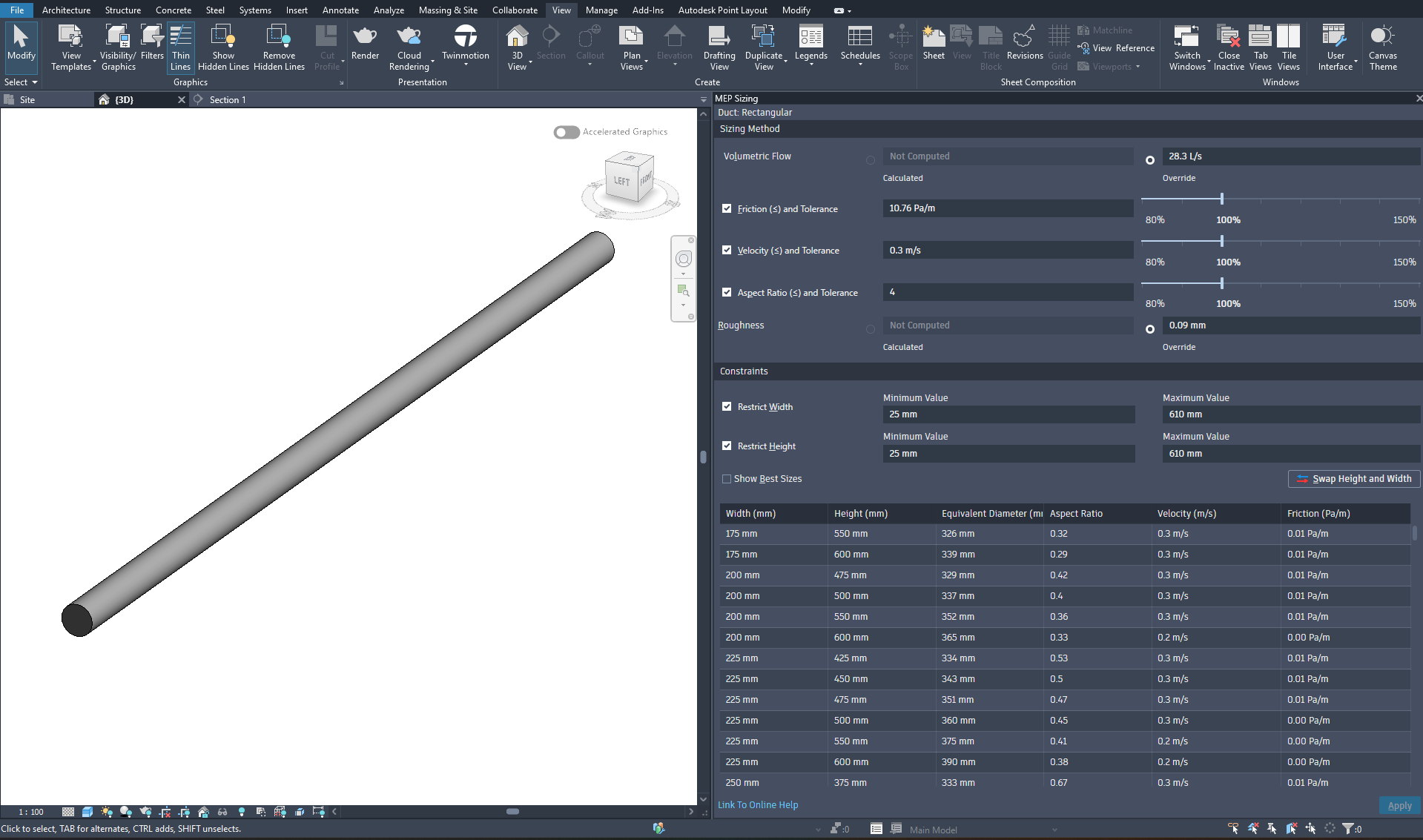This screenshot has width=1423, height=840.
Task: Launch Twinmotion
Action: 466,43
